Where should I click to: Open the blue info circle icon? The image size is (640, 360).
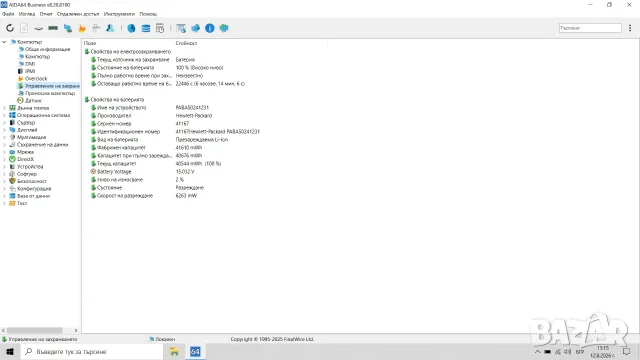[x=210, y=28]
